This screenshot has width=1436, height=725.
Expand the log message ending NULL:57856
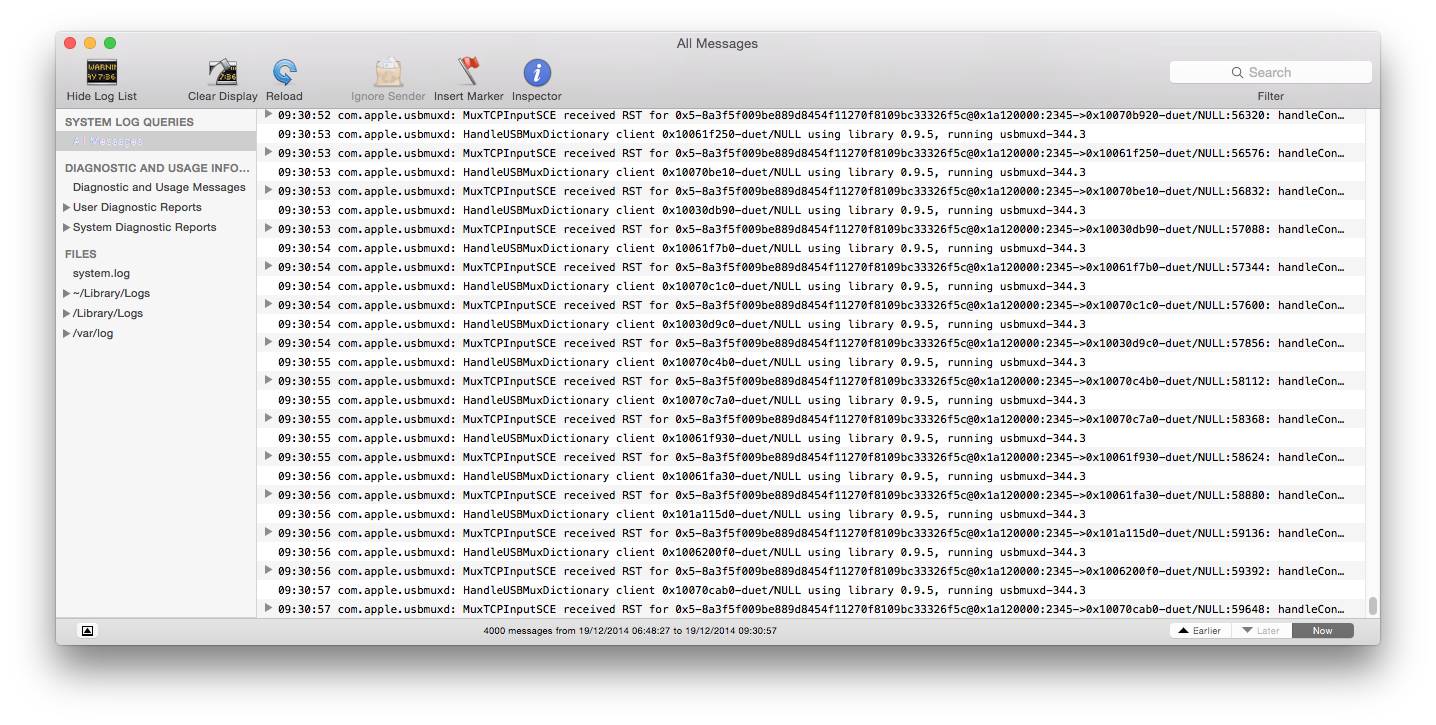click(268, 342)
